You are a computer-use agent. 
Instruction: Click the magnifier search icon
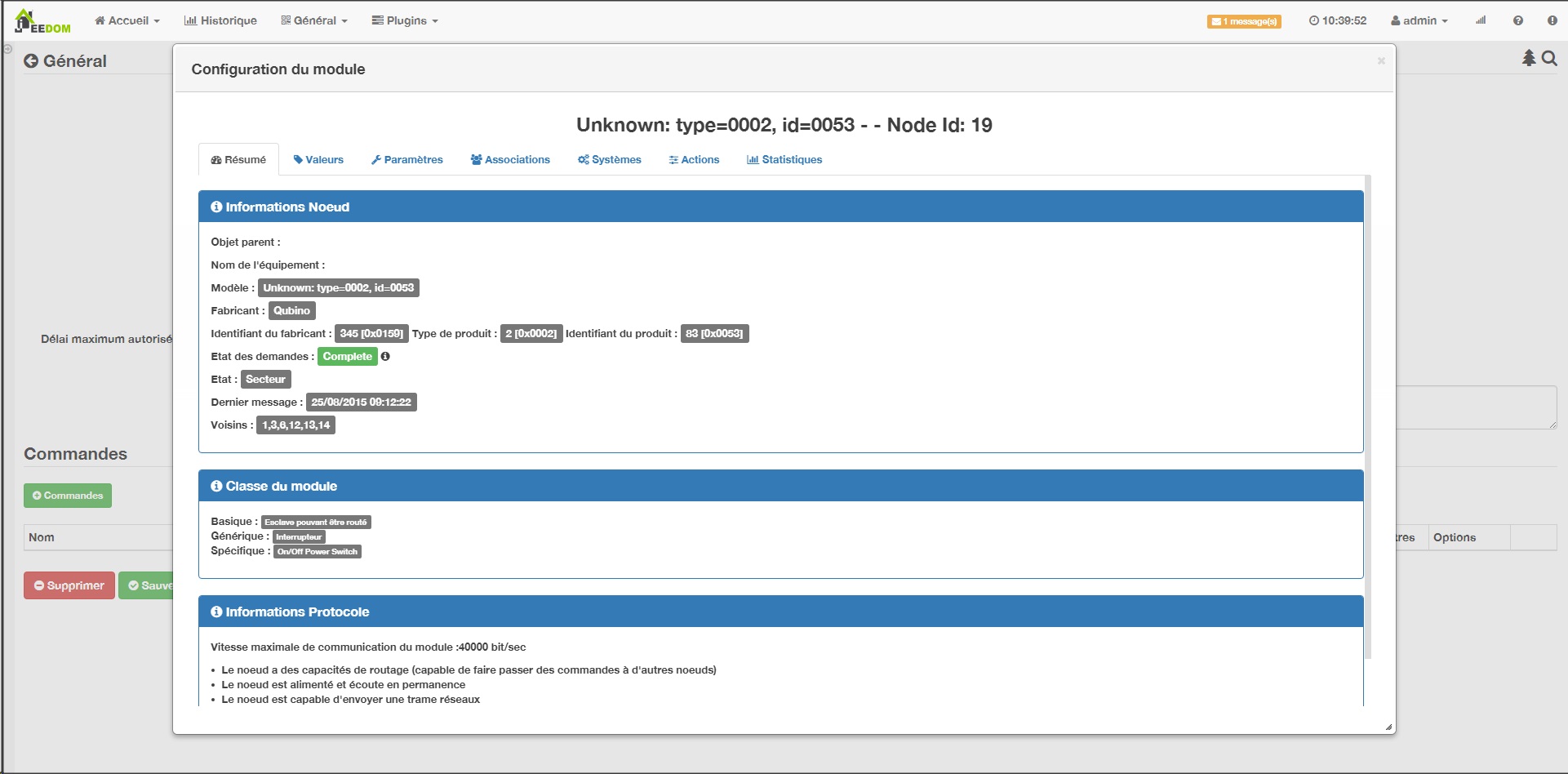[1549, 58]
